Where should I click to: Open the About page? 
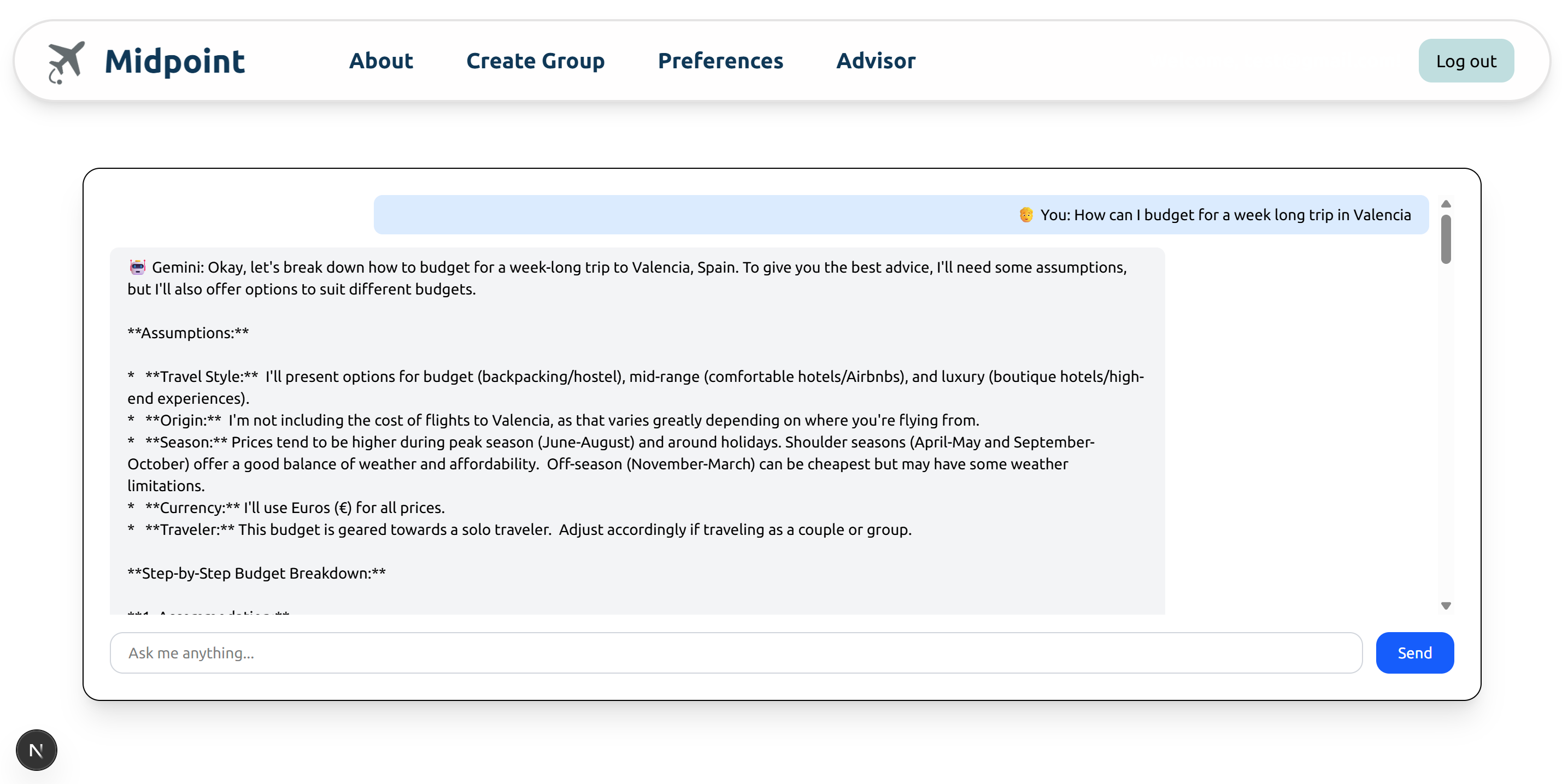(381, 61)
